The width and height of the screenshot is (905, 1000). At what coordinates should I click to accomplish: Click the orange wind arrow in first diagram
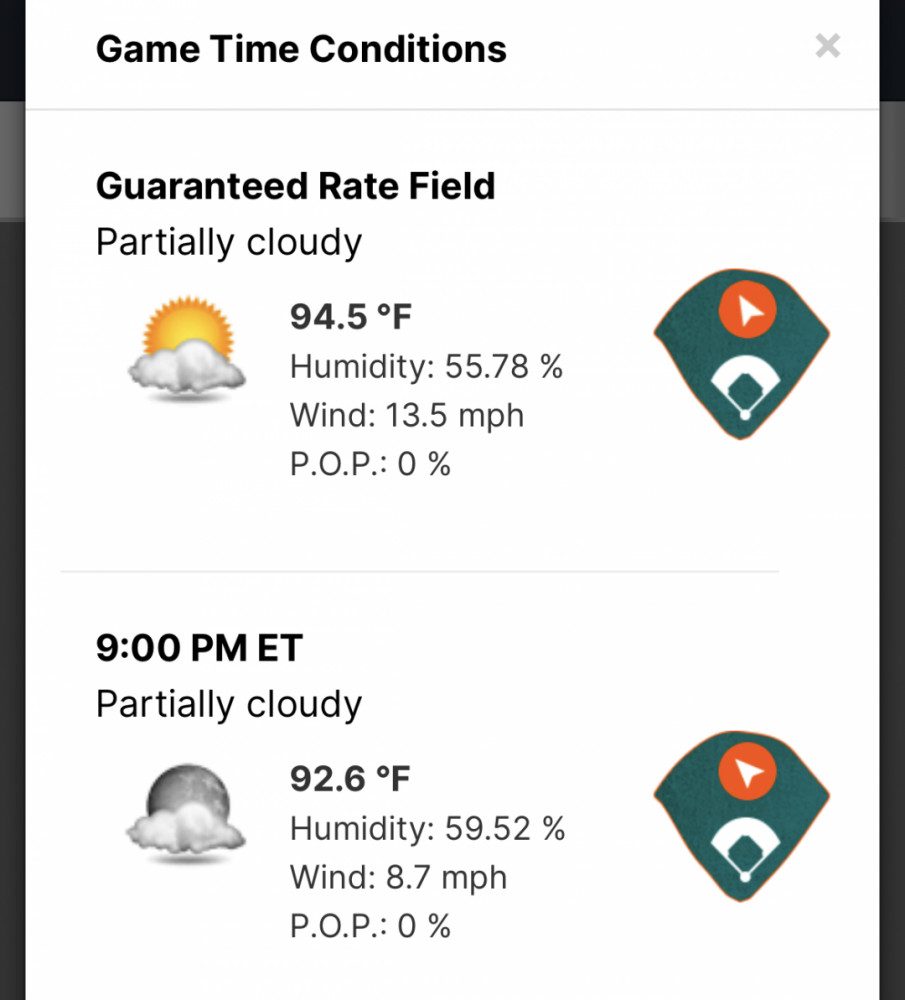point(747,309)
